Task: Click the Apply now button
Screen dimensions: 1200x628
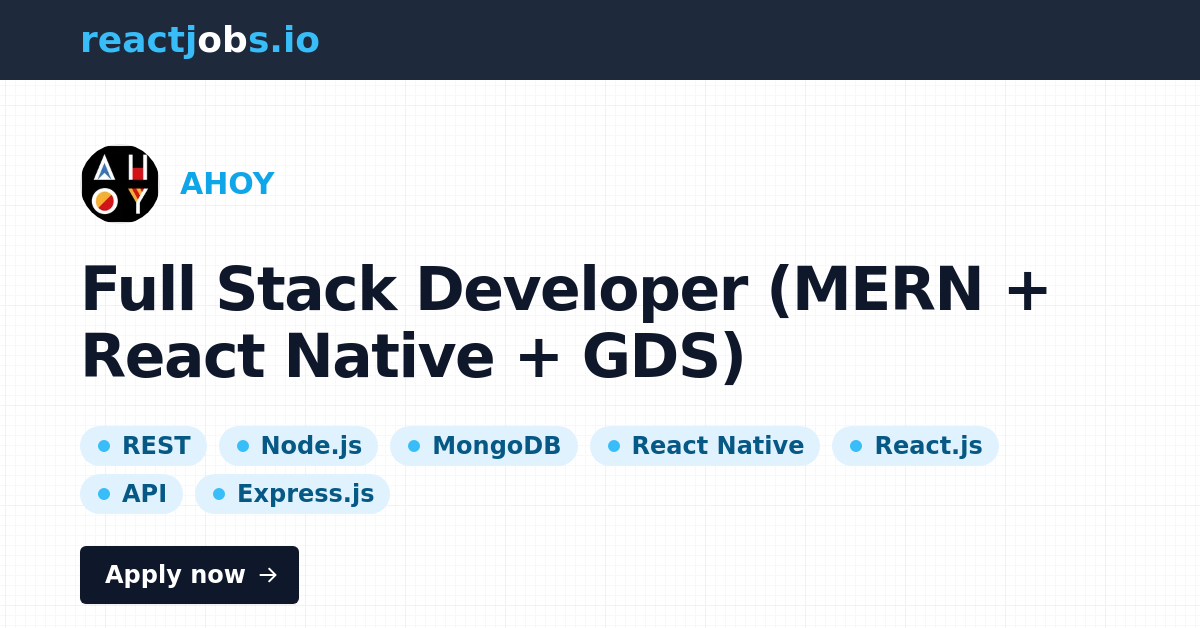Action: point(189,575)
